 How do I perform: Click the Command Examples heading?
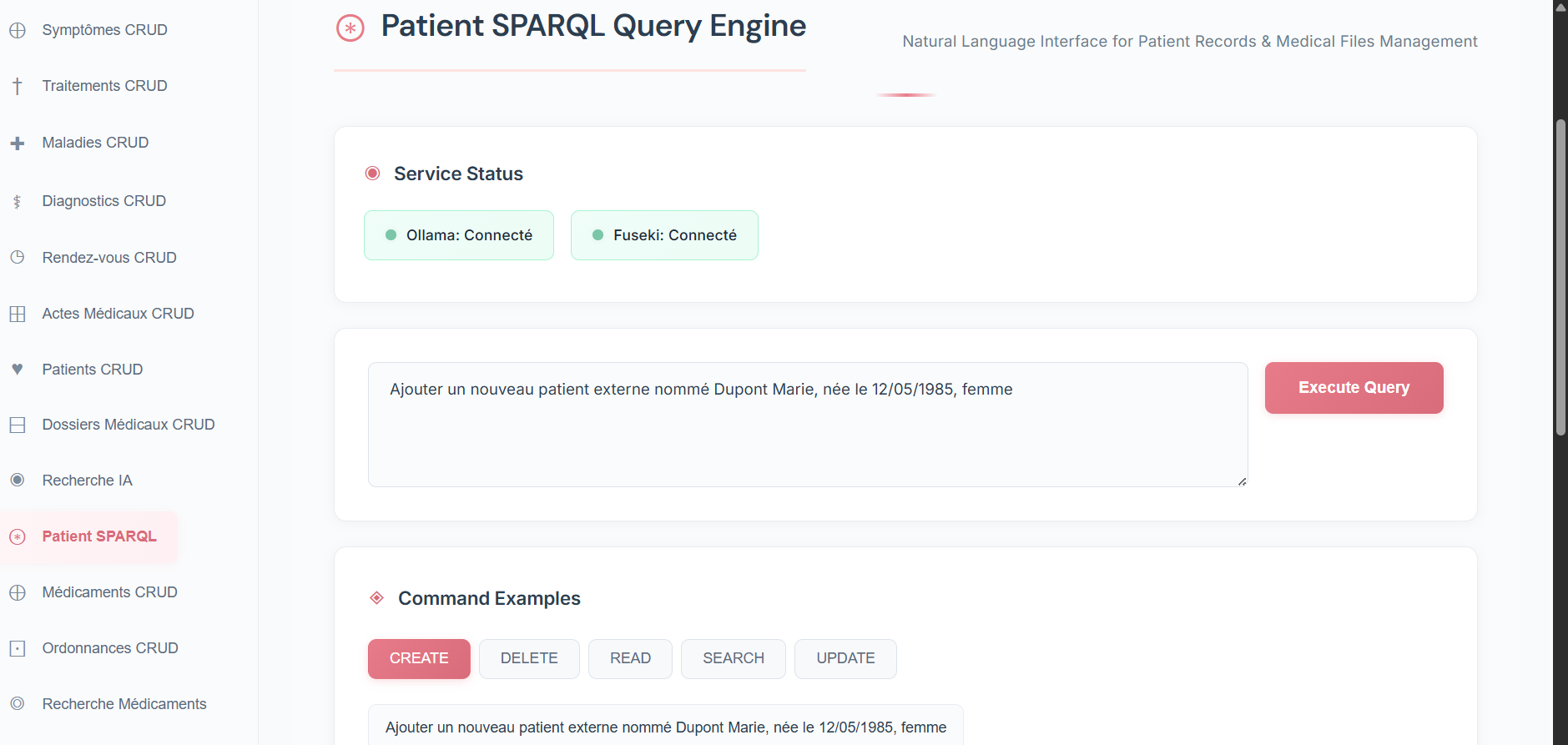489,598
